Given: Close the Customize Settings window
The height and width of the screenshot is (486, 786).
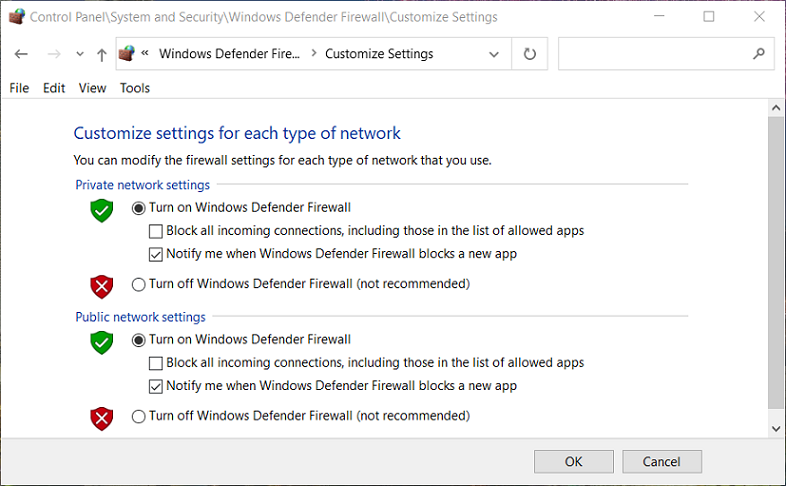Looking at the screenshot, I should (x=759, y=17).
